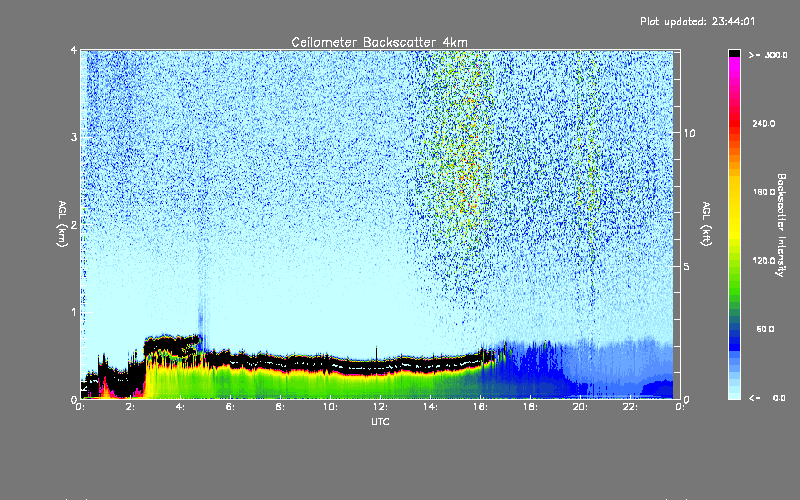The image size is (800, 500).
Task: Click the '22:' hour tick on the time axis
Action: (630, 407)
